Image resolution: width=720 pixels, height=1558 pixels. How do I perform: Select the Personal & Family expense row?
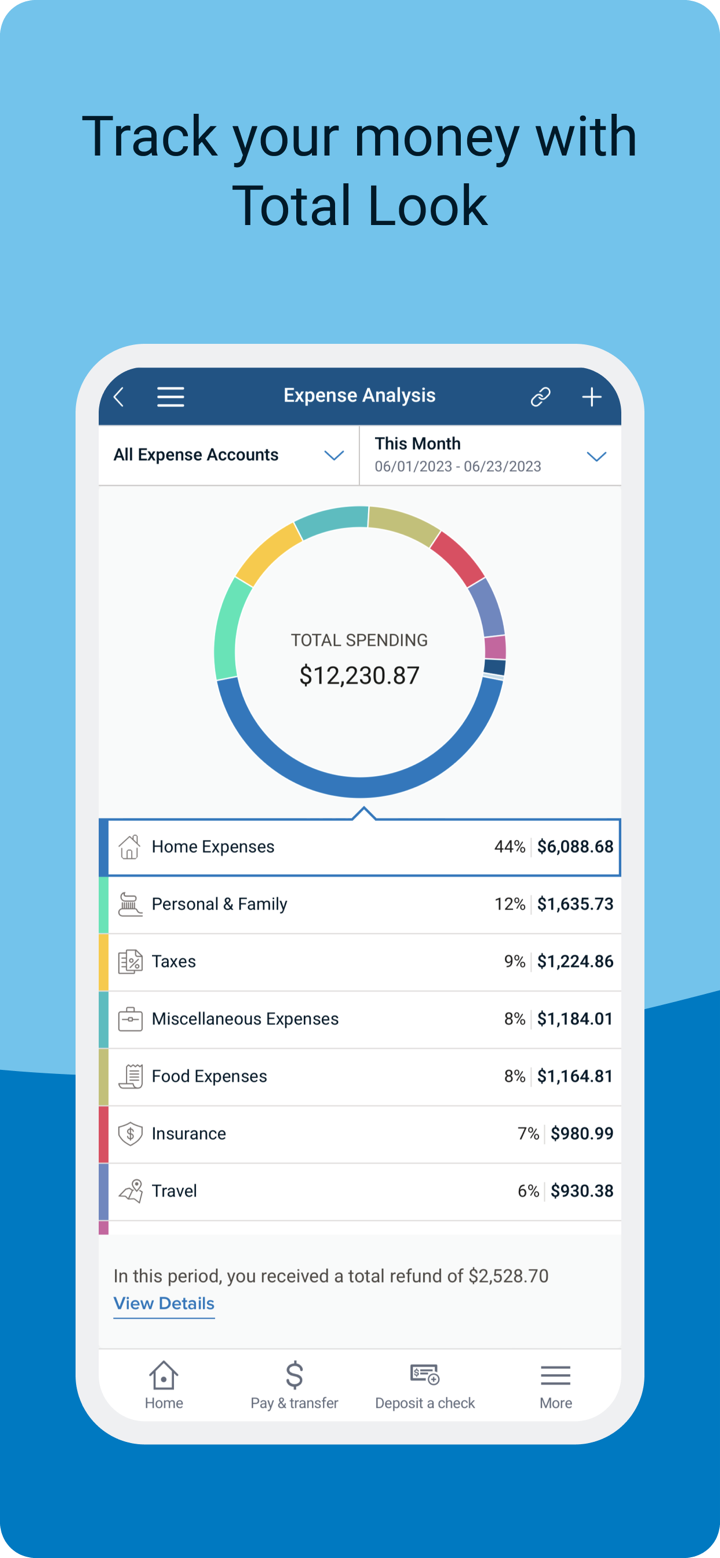click(x=360, y=905)
